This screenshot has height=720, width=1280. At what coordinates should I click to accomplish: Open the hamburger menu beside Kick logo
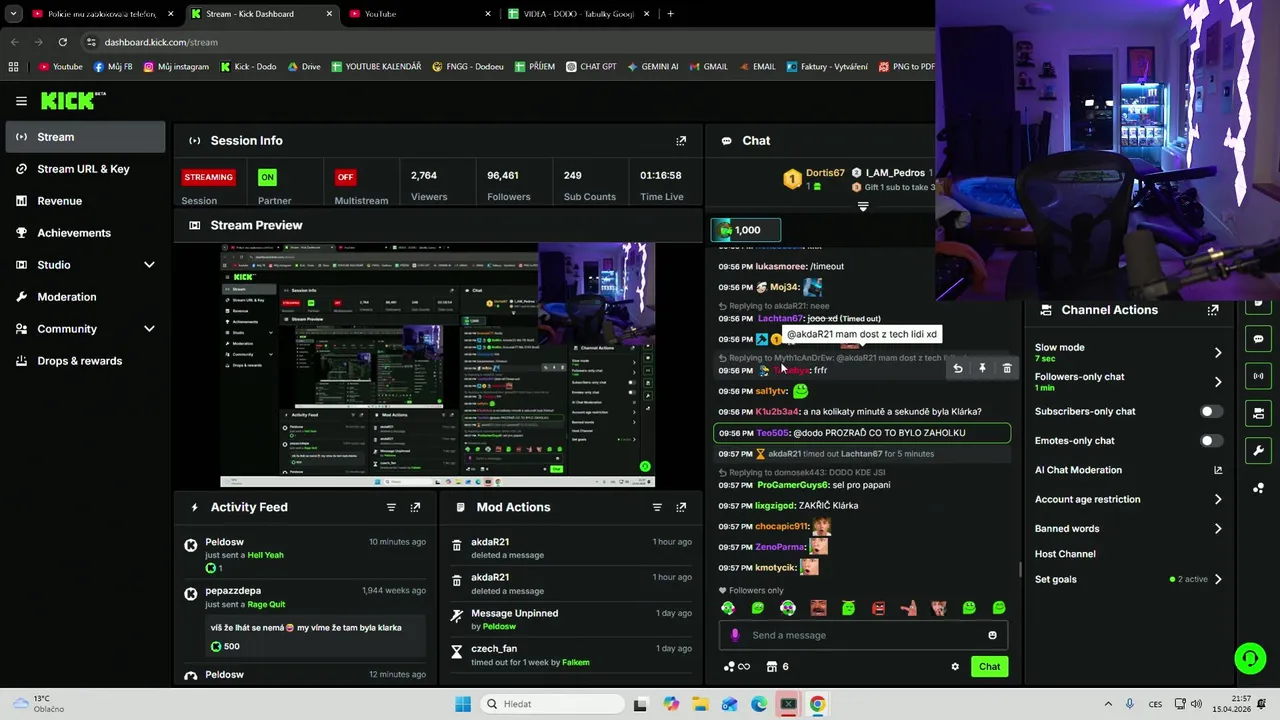pyautogui.click(x=21, y=101)
